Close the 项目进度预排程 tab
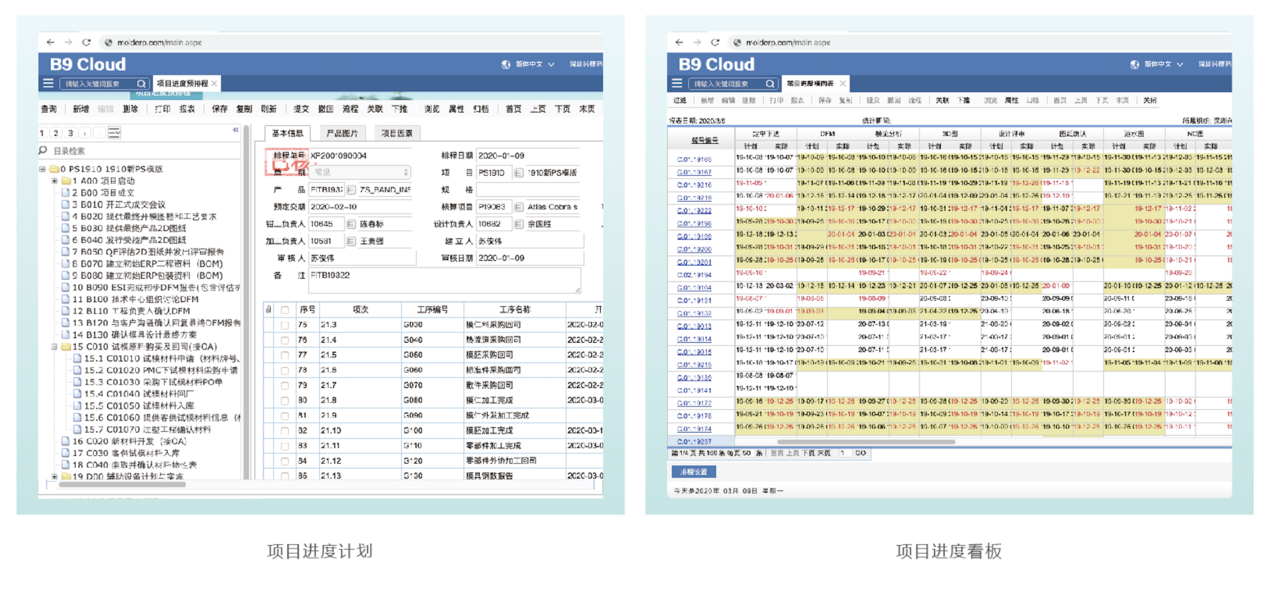 click(214, 84)
